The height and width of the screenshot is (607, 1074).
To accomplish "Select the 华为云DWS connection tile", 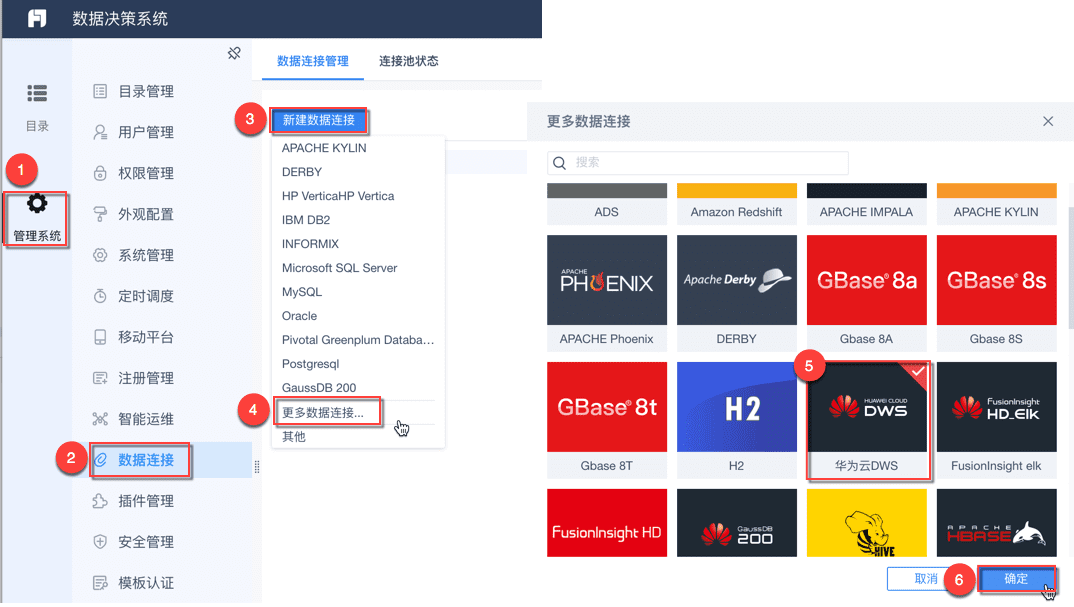I will (866, 420).
